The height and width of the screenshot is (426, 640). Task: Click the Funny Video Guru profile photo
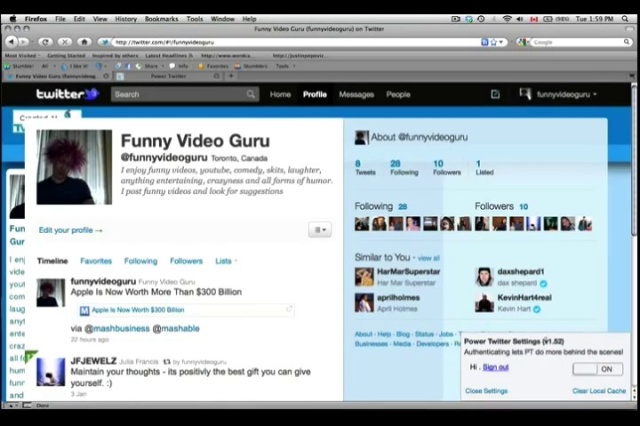click(x=74, y=167)
